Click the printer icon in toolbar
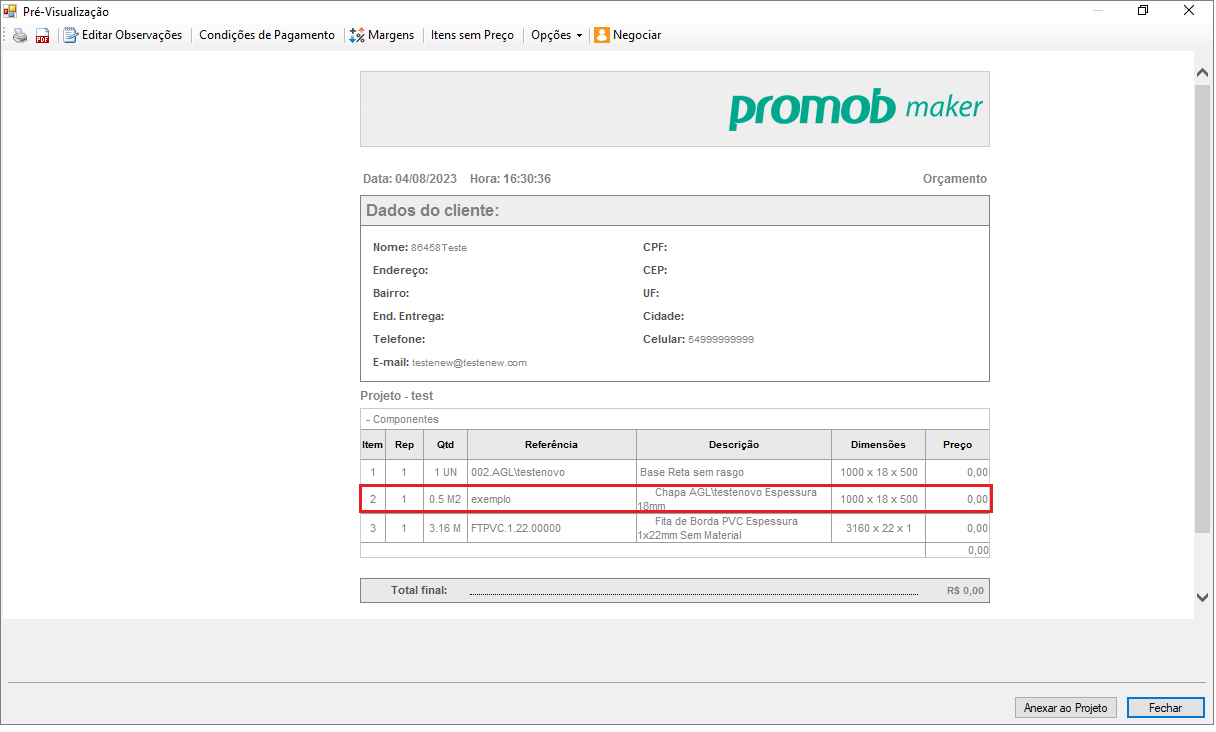The width and height of the screenshot is (1216, 732). (20, 35)
